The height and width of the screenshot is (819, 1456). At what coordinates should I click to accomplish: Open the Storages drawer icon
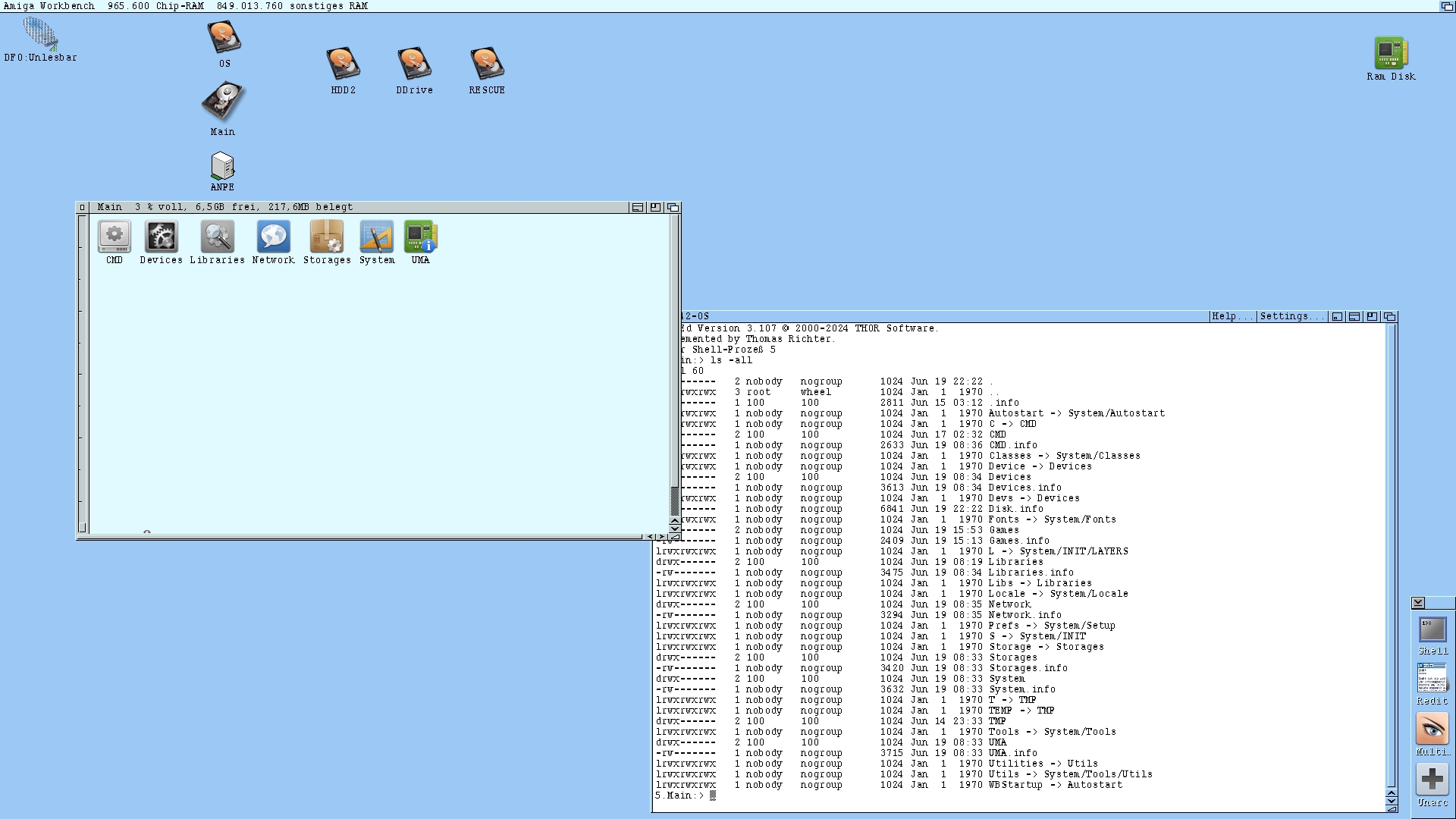[x=327, y=237]
